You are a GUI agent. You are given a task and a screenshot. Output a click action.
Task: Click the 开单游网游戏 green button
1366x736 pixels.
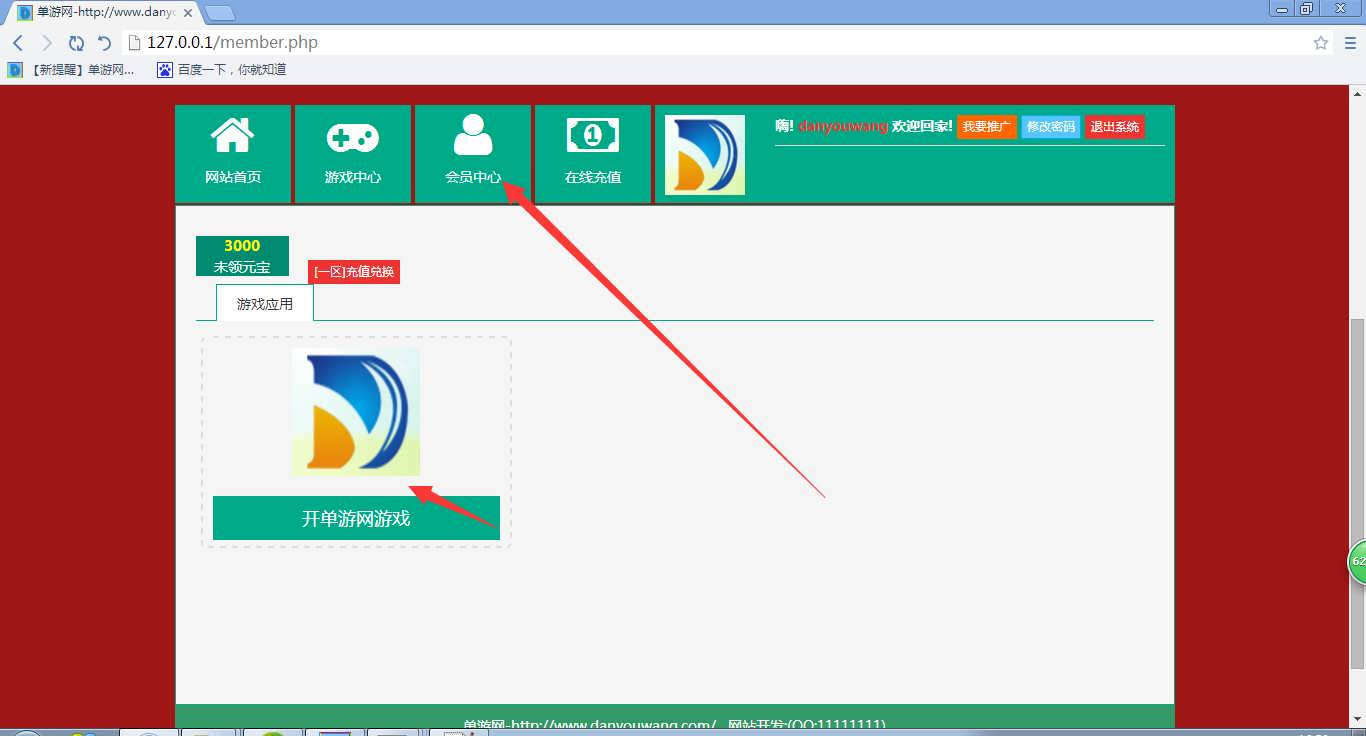click(356, 519)
